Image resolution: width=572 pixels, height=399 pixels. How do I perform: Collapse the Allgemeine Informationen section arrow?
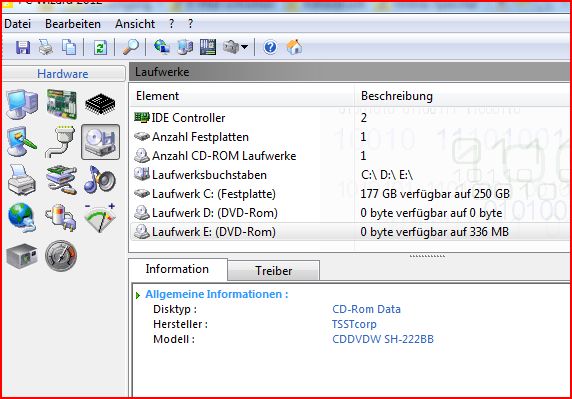[x=138, y=295]
